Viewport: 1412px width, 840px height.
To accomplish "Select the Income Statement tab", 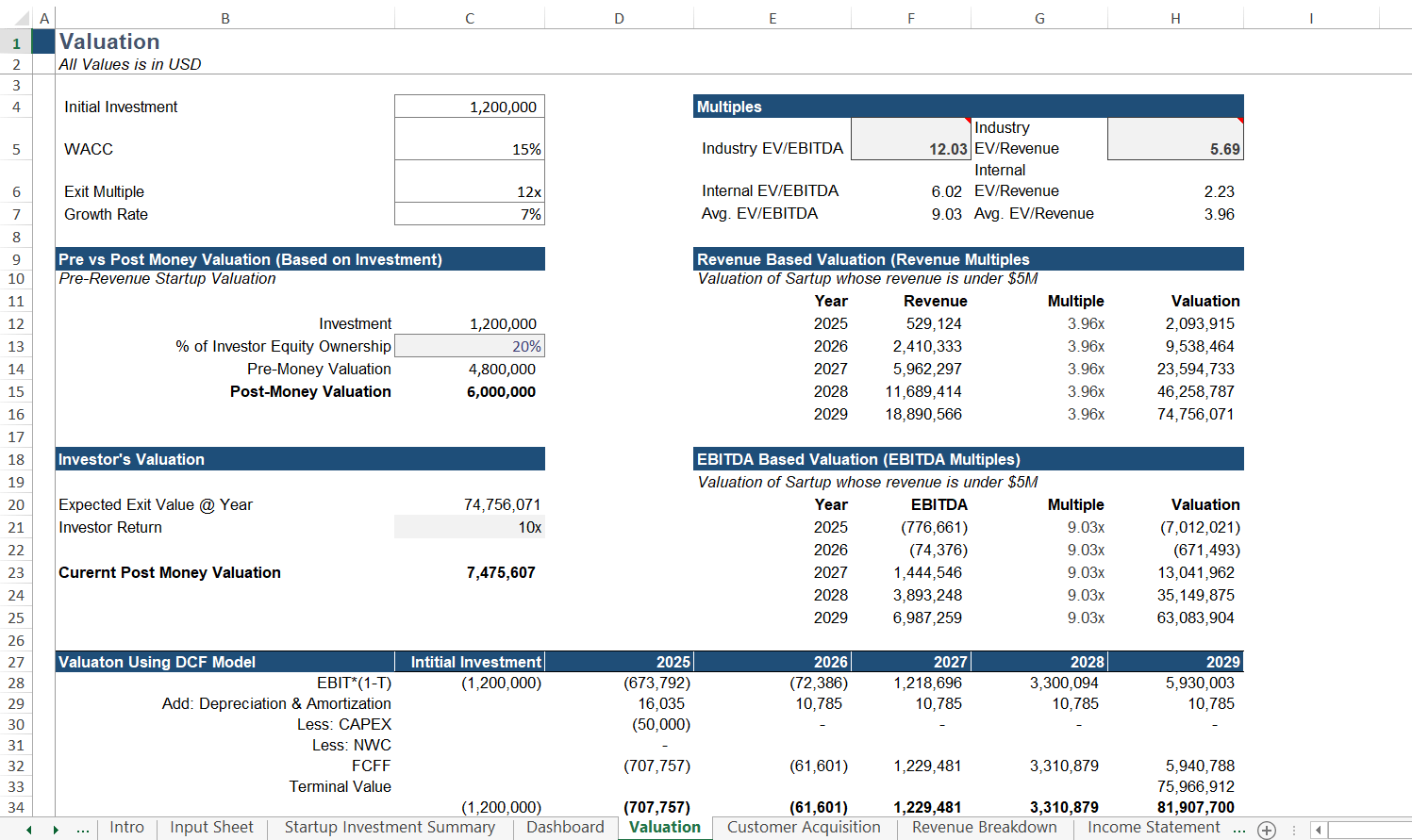I will 1154,828.
